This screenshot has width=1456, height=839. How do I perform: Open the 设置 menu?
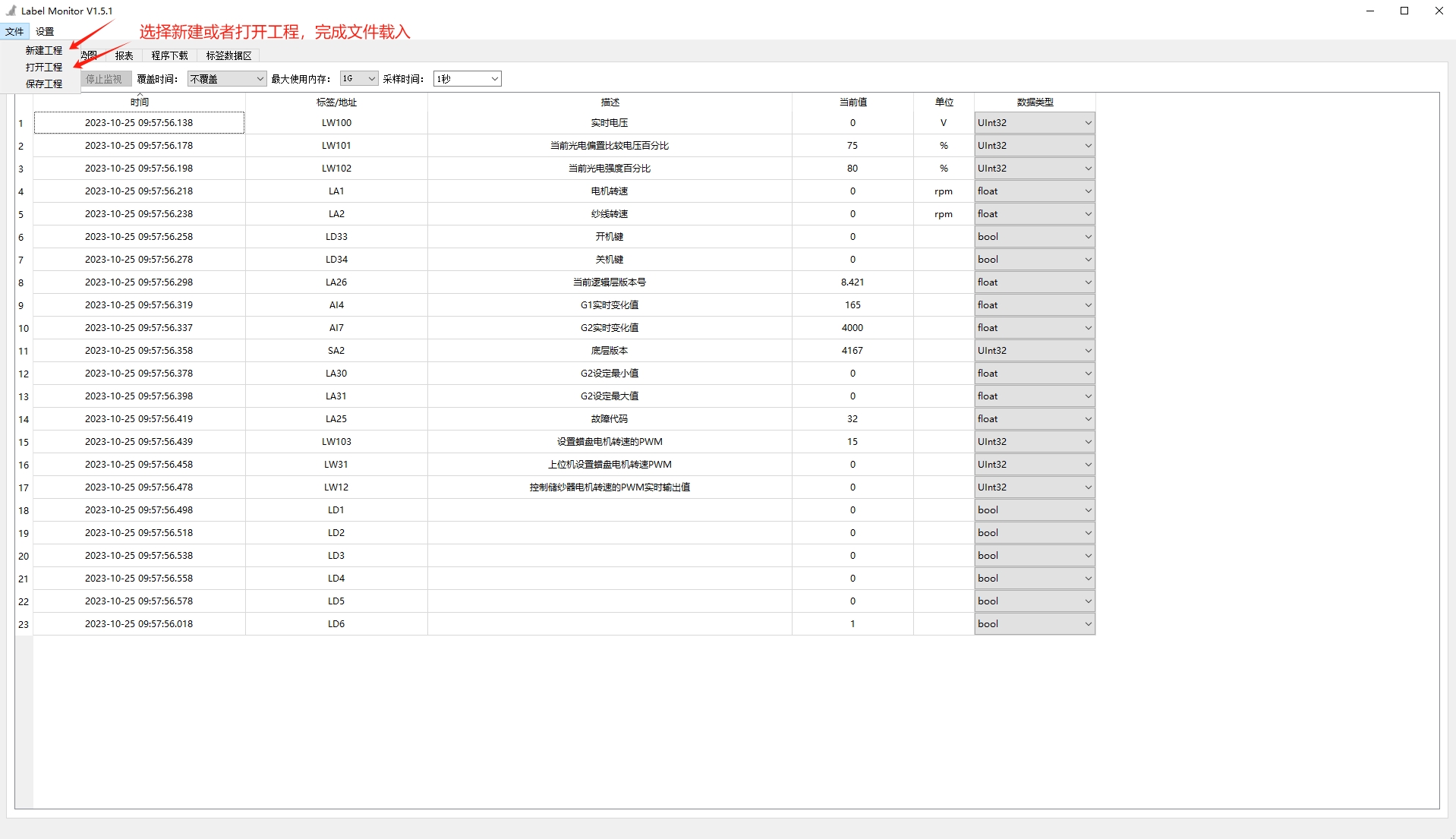45,31
